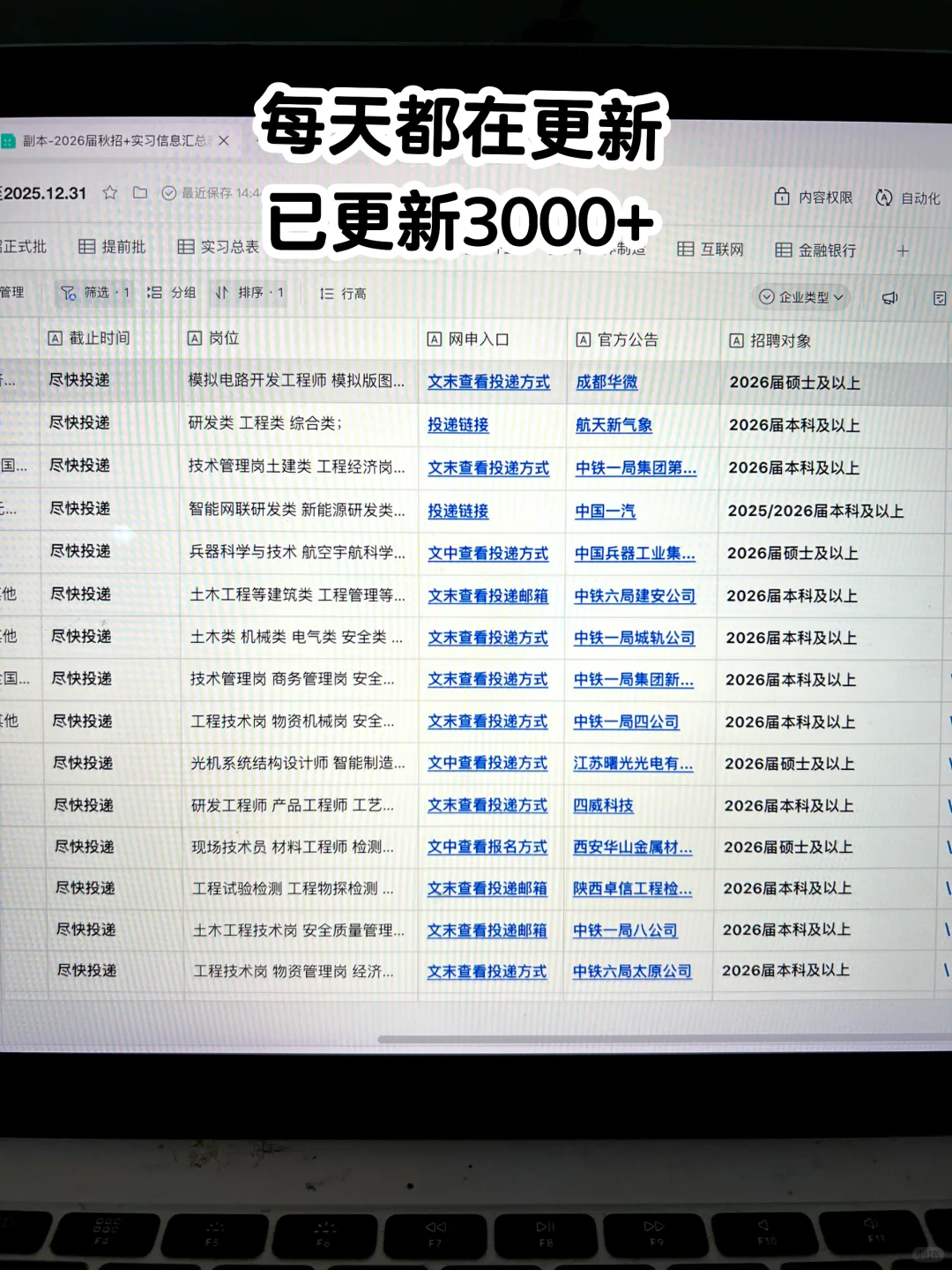Viewport: 952px width, 1270px height.
Task: Add a new sheet with plus icon
Action: pyautogui.click(x=903, y=251)
